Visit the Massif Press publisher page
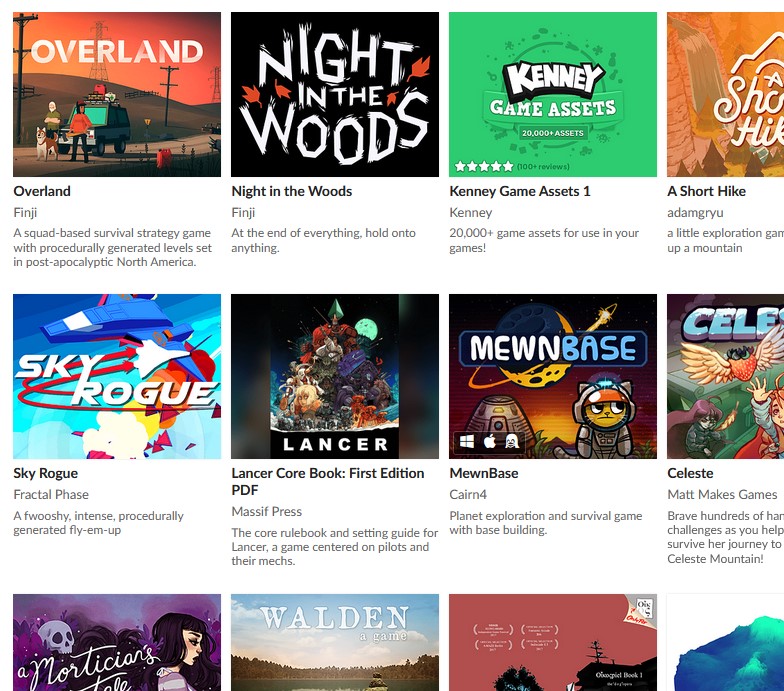Viewport: 784px width, 691px height. (x=266, y=512)
